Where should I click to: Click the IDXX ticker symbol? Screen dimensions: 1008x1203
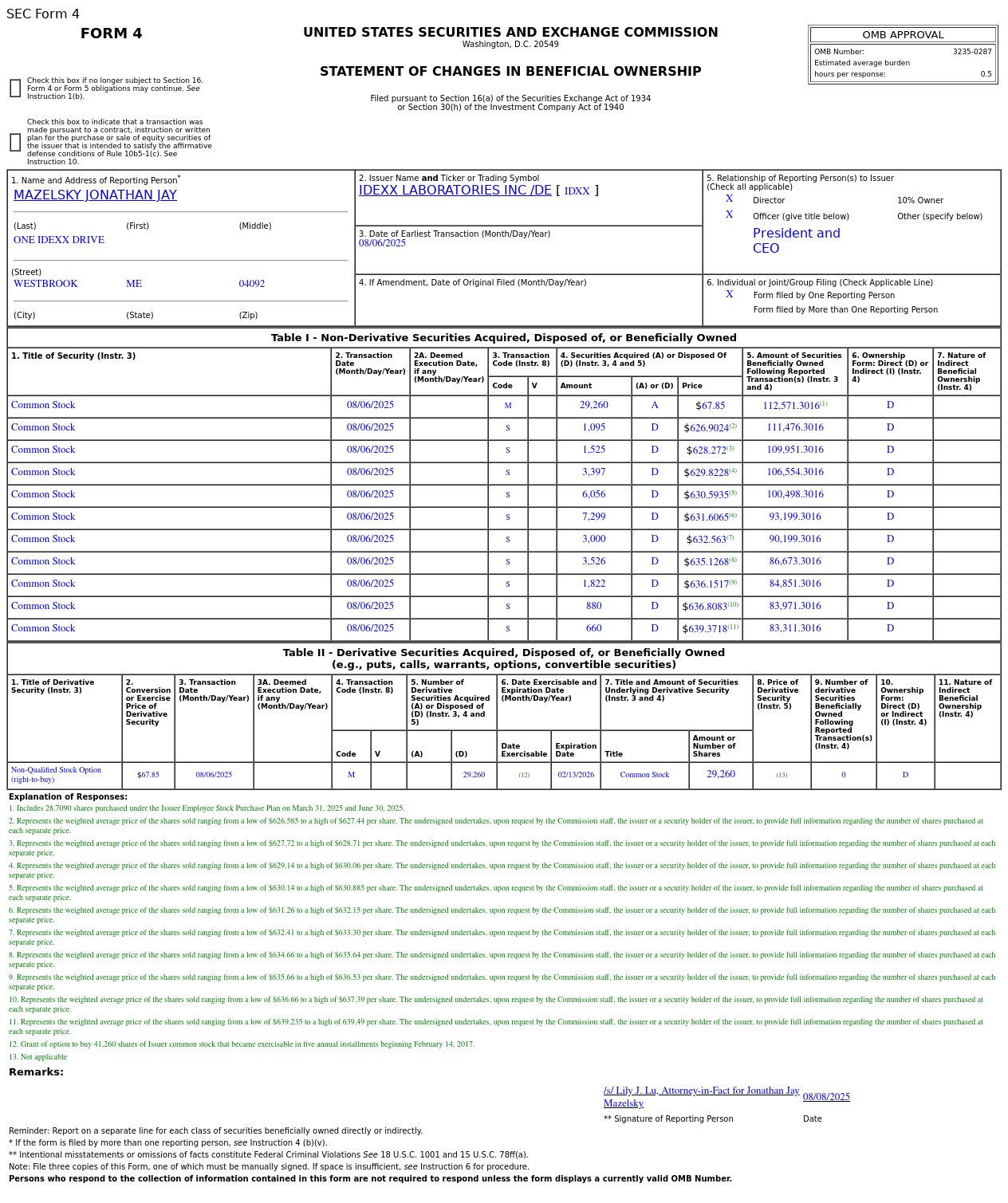click(x=577, y=191)
